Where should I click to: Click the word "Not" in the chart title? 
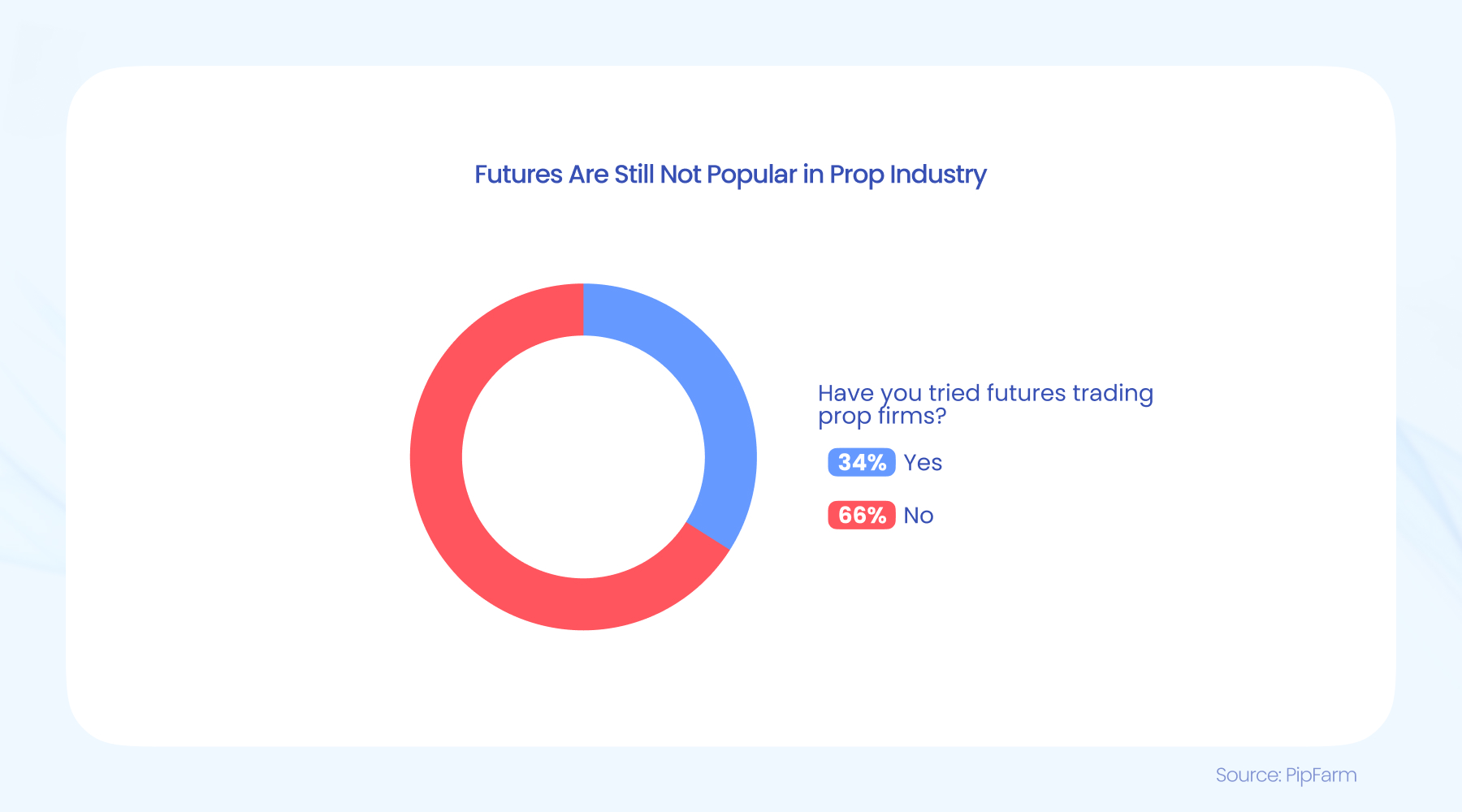pos(681,175)
